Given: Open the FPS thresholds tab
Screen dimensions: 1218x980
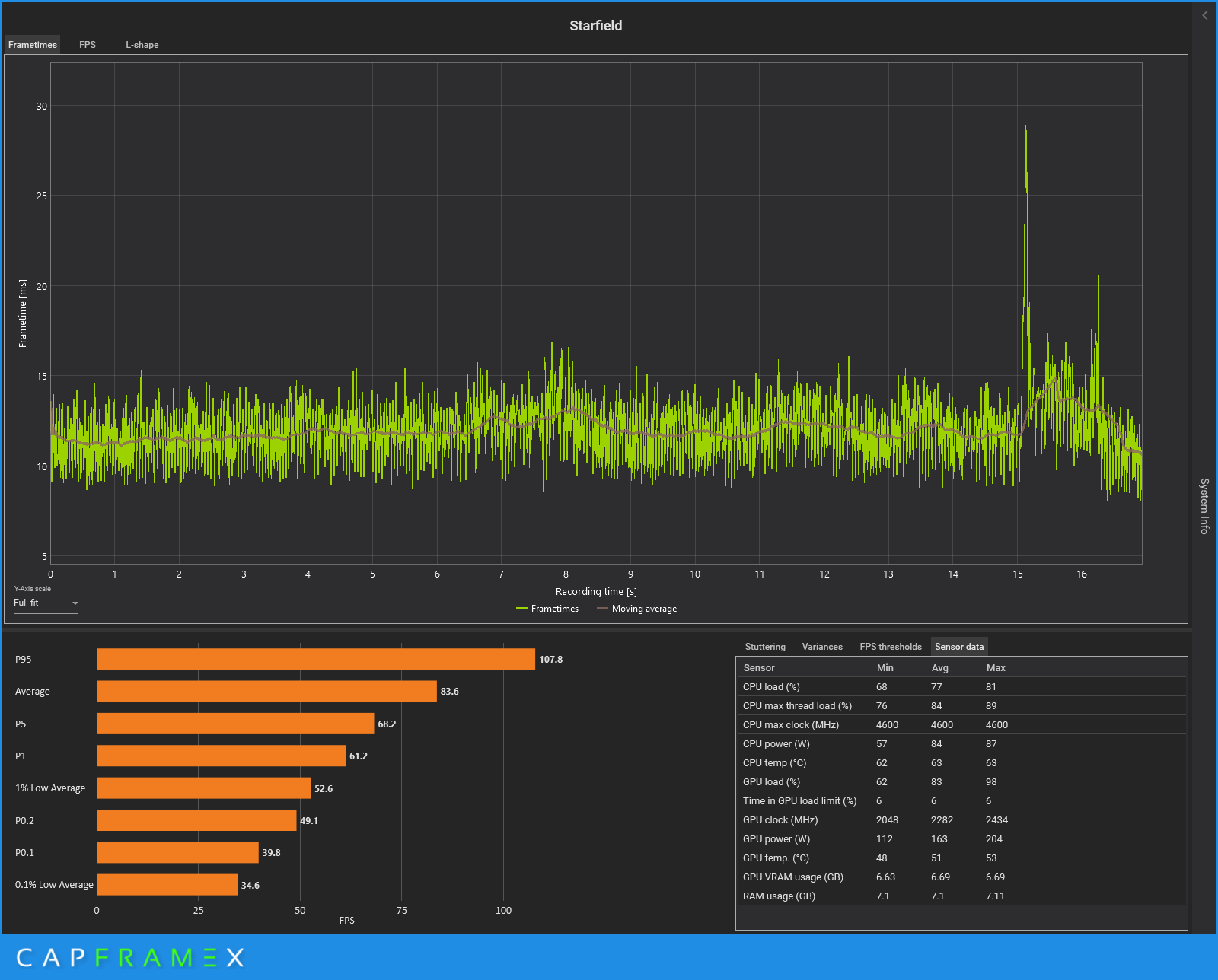Looking at the screenshot, I should click(891, 647).
